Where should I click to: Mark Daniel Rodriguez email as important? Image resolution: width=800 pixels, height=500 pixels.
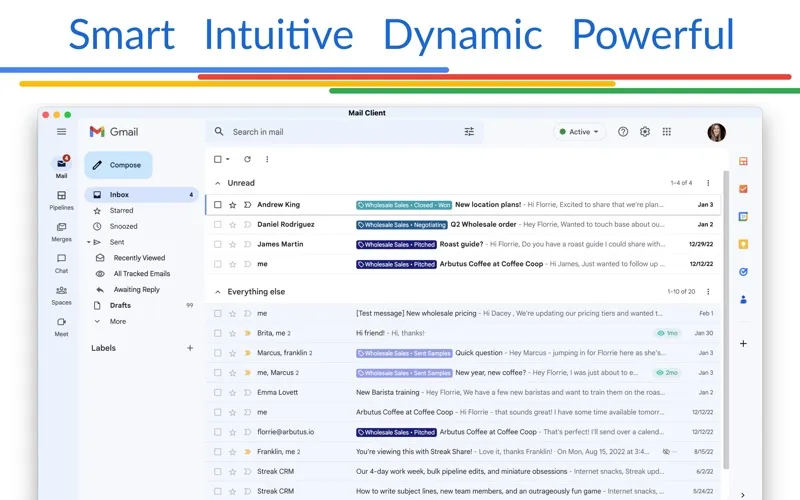click(247, 224)
